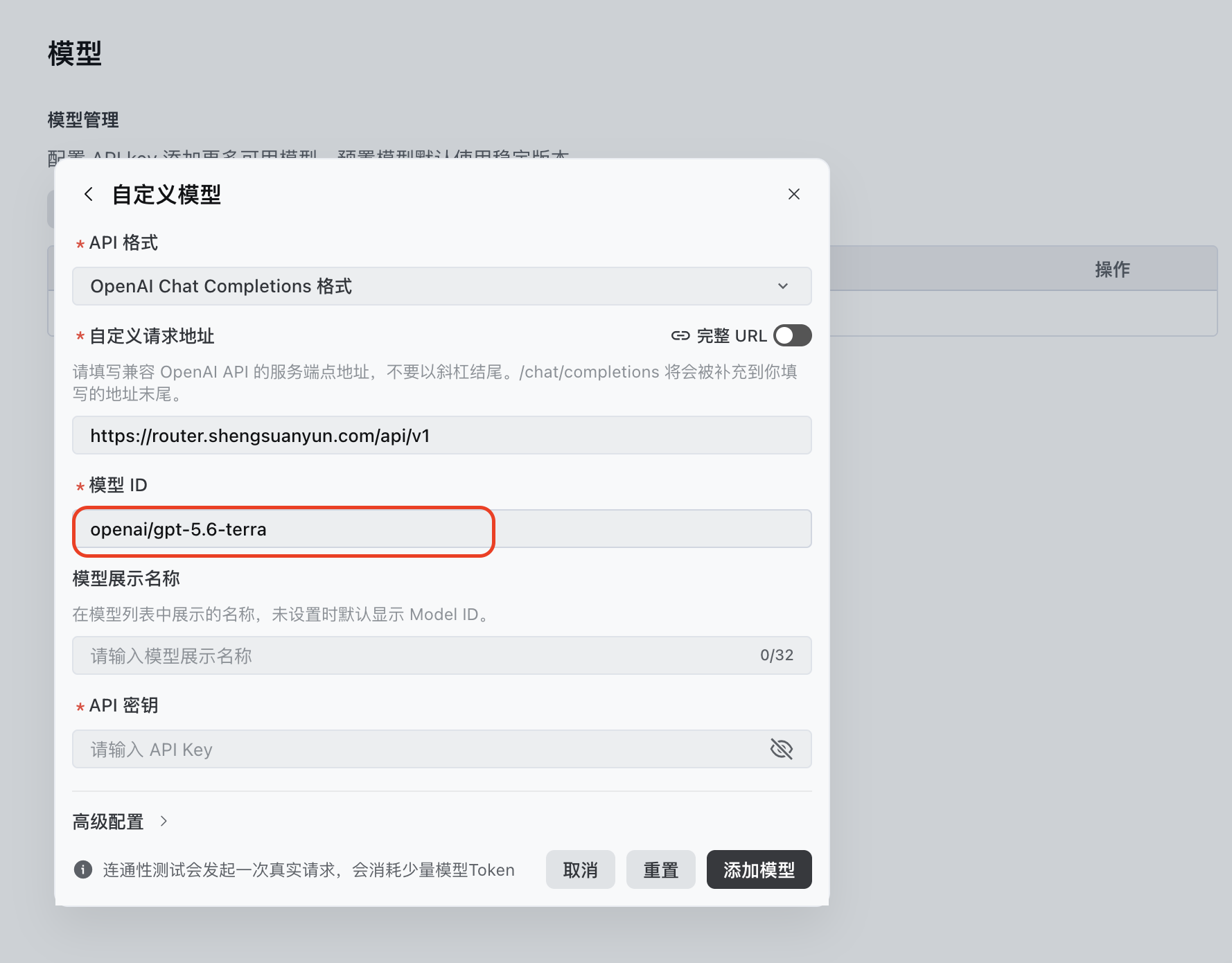Toggle the 完整 URL switch
This screenshot has width=1232, height=963.
click(x=793, y=335)
